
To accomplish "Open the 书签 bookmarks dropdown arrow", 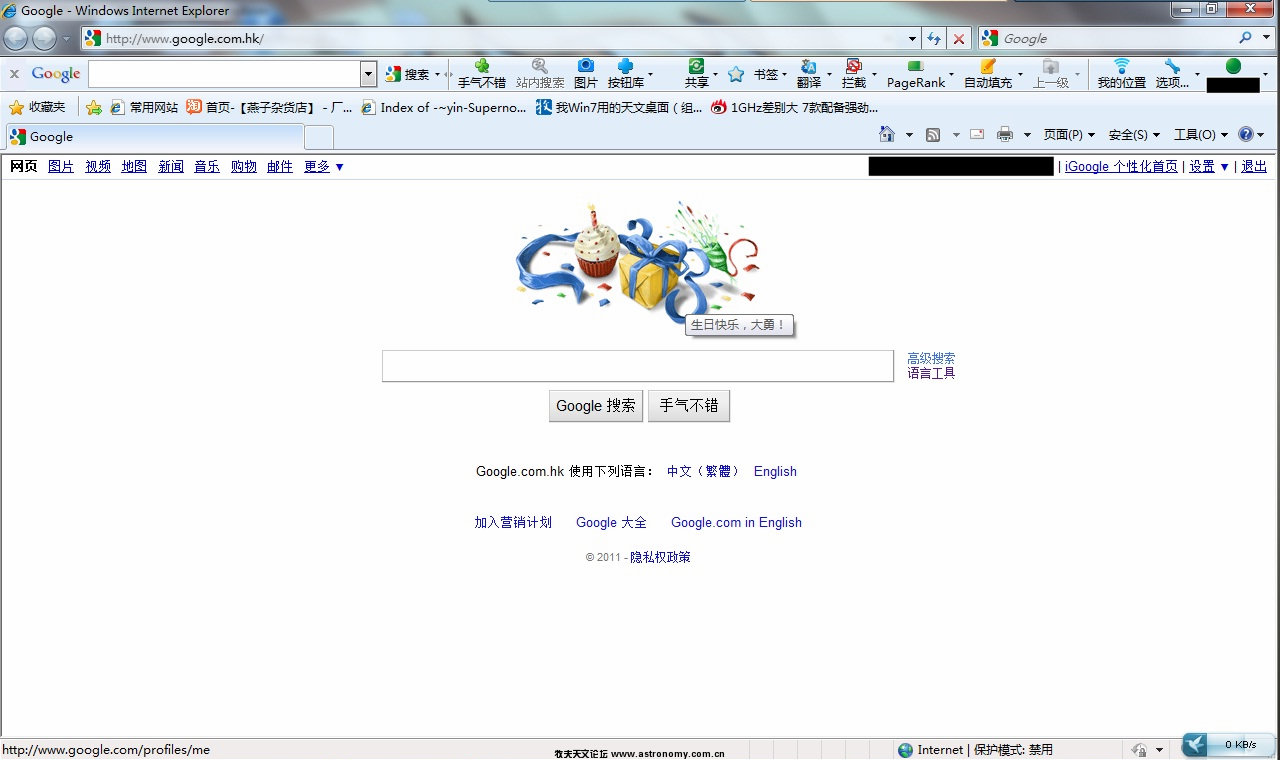I will point(784,75).
